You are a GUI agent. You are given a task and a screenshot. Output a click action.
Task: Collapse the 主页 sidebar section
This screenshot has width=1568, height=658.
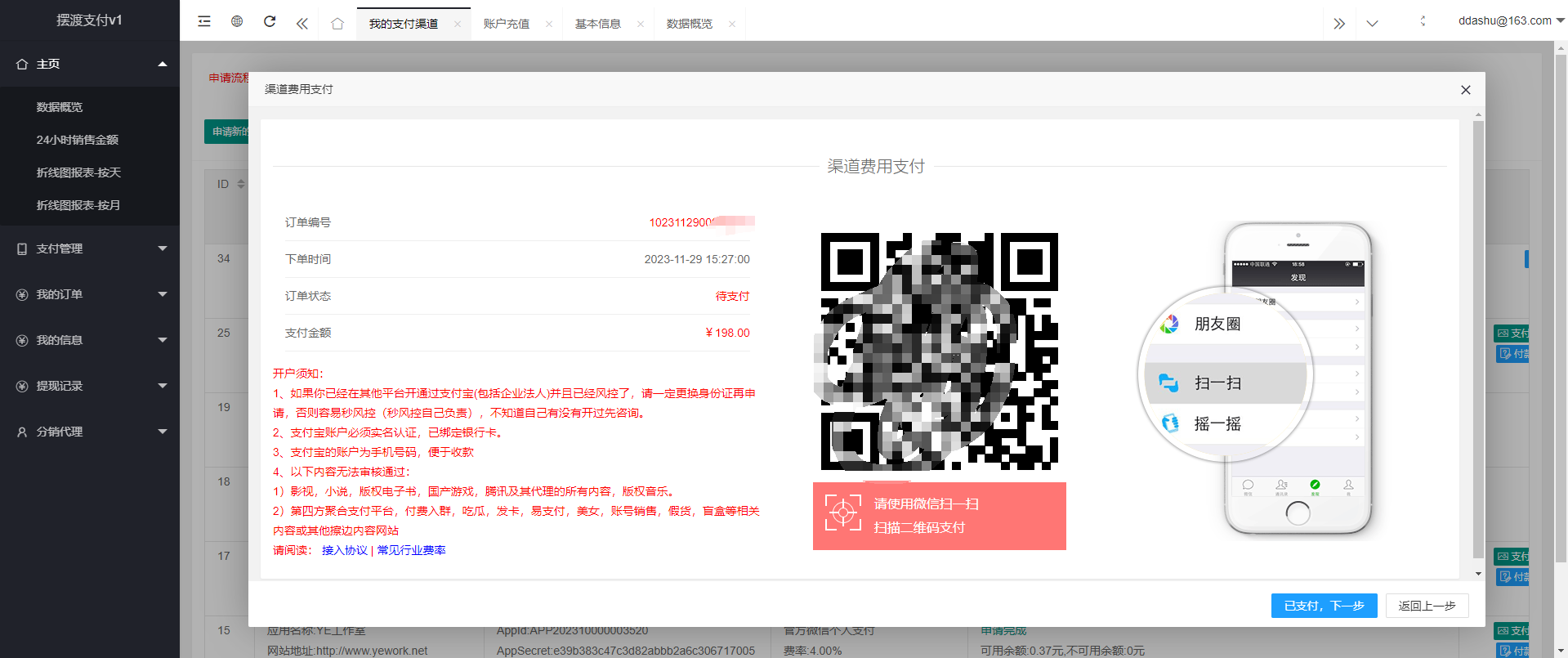point(90,64)
